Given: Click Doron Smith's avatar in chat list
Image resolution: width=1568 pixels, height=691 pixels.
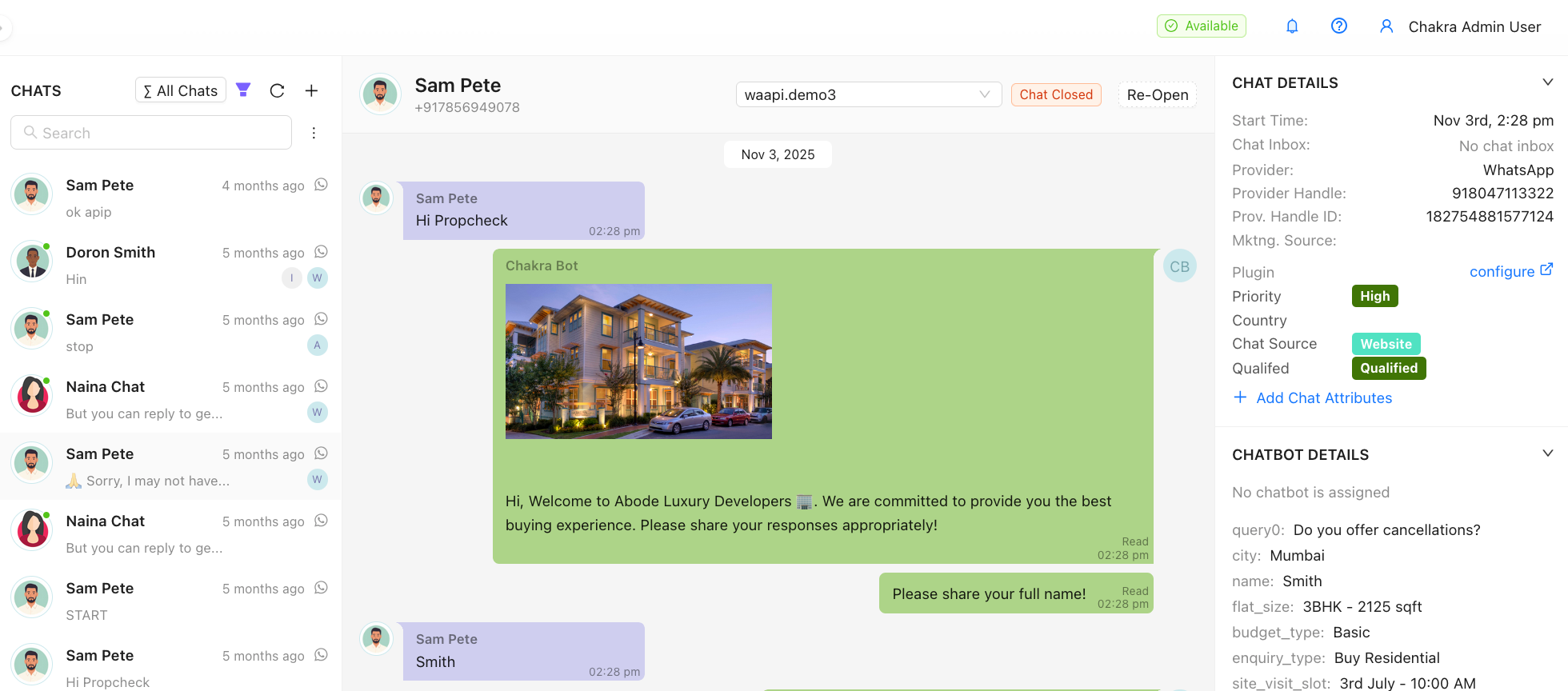Looking at the screenshot, I should click(x=32, y=262).
